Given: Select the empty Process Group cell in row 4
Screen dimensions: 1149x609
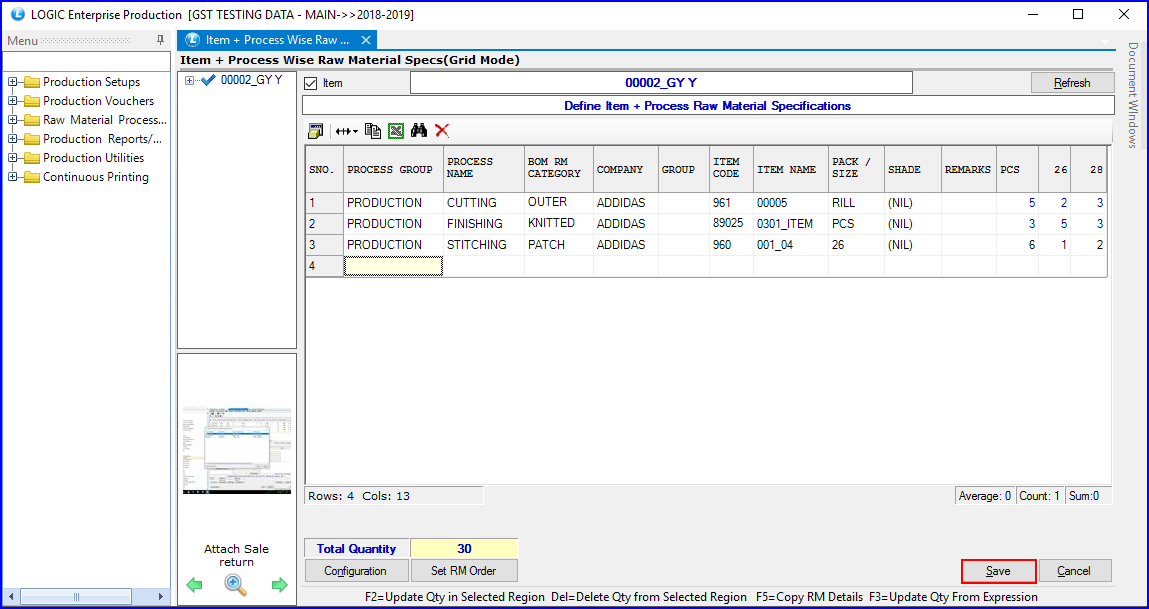Looking at the screenshot, I should [x=394, y=265].
